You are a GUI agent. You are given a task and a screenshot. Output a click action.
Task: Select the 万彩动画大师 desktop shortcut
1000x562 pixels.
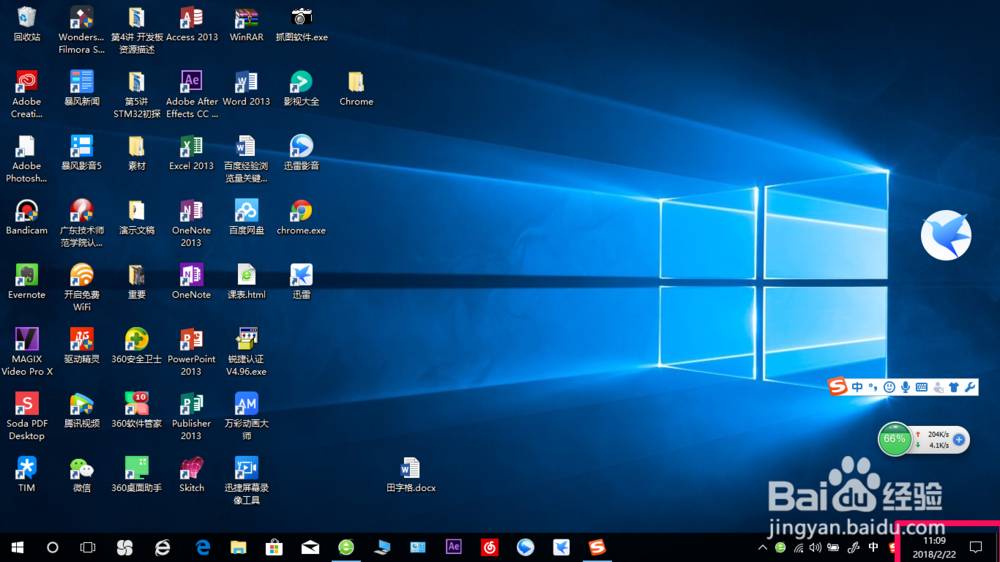click(x=246, y=417)
